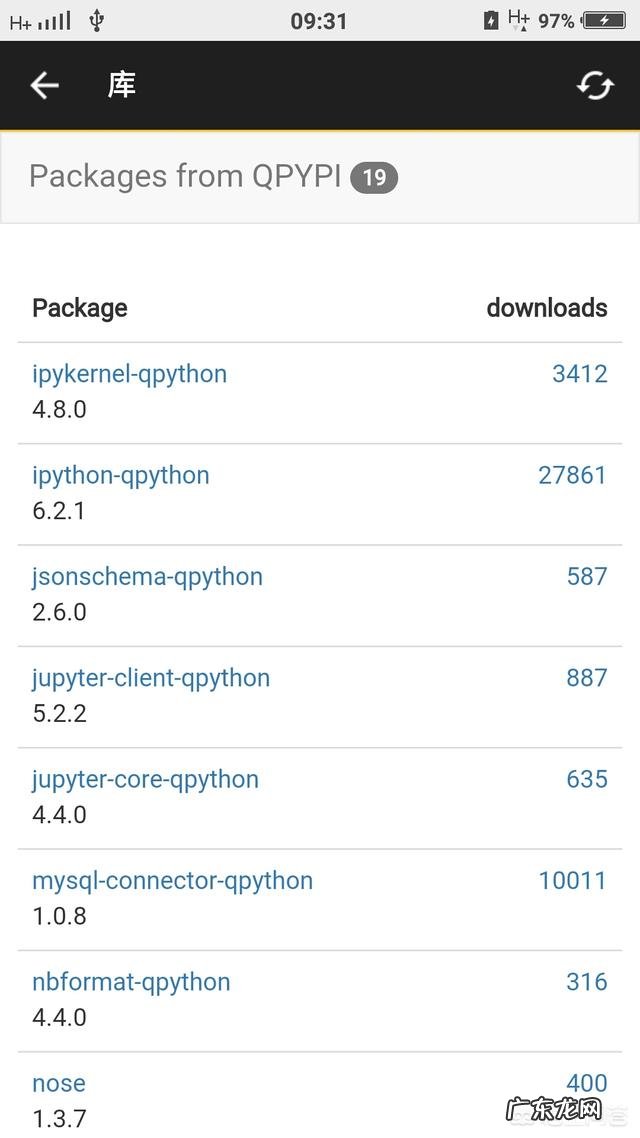The image size is (640, 1138).
Task: Open the mysql-connector-qpython package
Action: [173, 881]
